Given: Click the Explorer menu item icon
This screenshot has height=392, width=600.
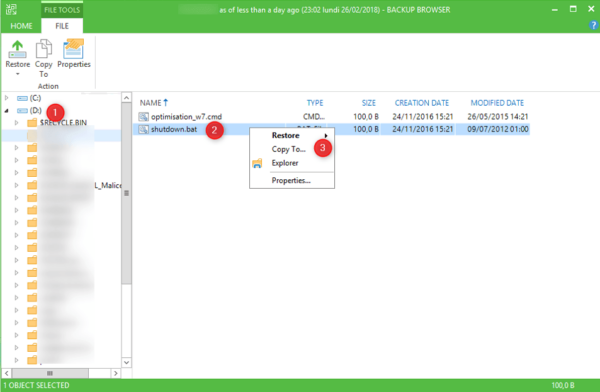Looking at the screenshot, I should point(257,163).
